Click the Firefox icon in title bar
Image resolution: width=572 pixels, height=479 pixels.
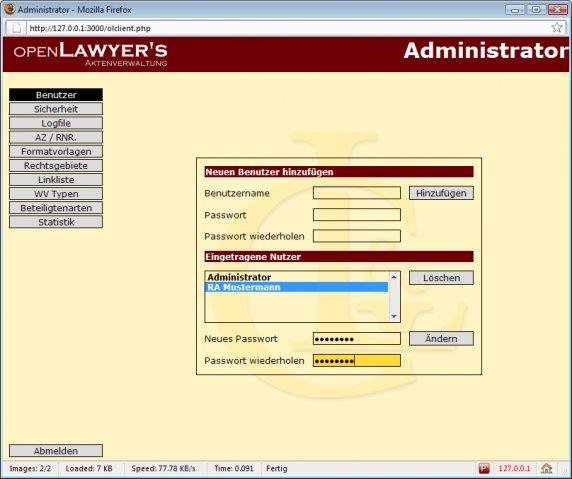tap(9, 9)
